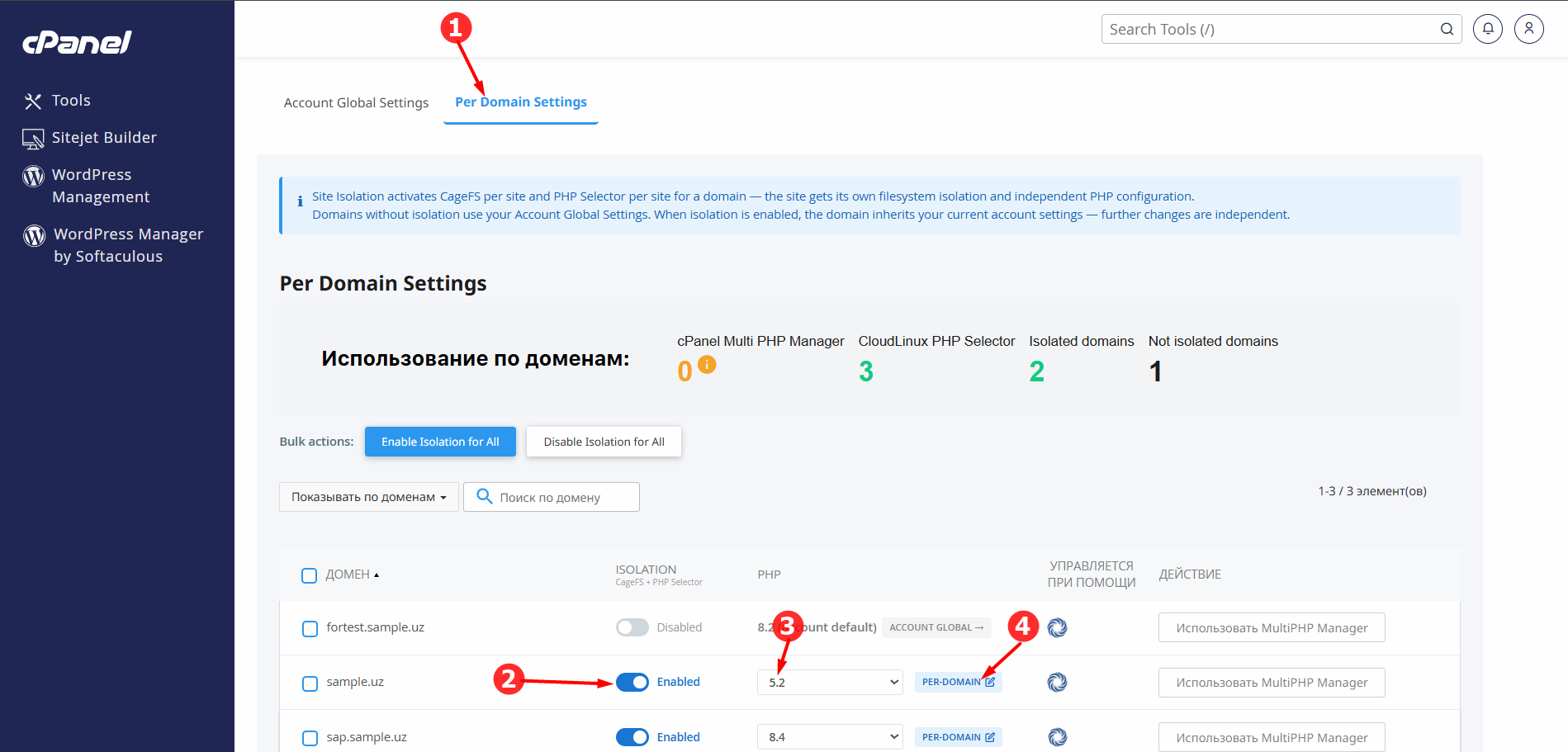Open the Tools sidebar item
The image size is (1568, 752).
(x=58, y=101)
